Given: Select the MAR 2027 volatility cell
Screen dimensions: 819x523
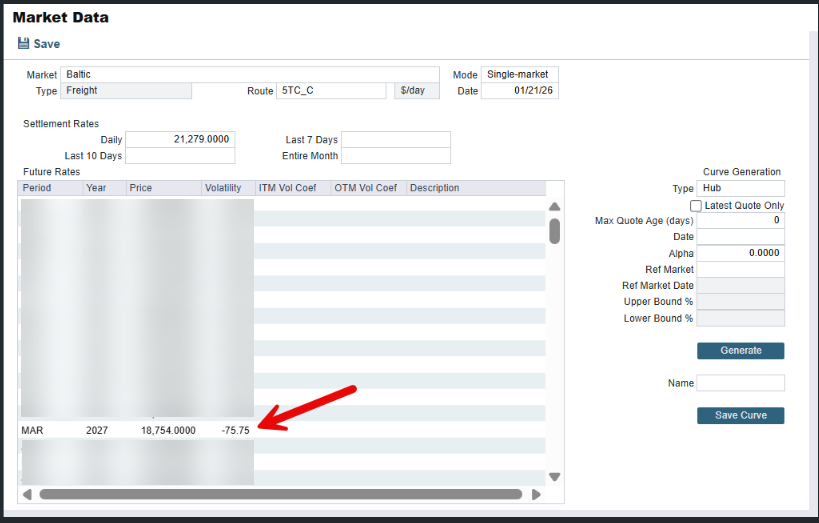Looking at the screenshot, I should tap(227, 430).
